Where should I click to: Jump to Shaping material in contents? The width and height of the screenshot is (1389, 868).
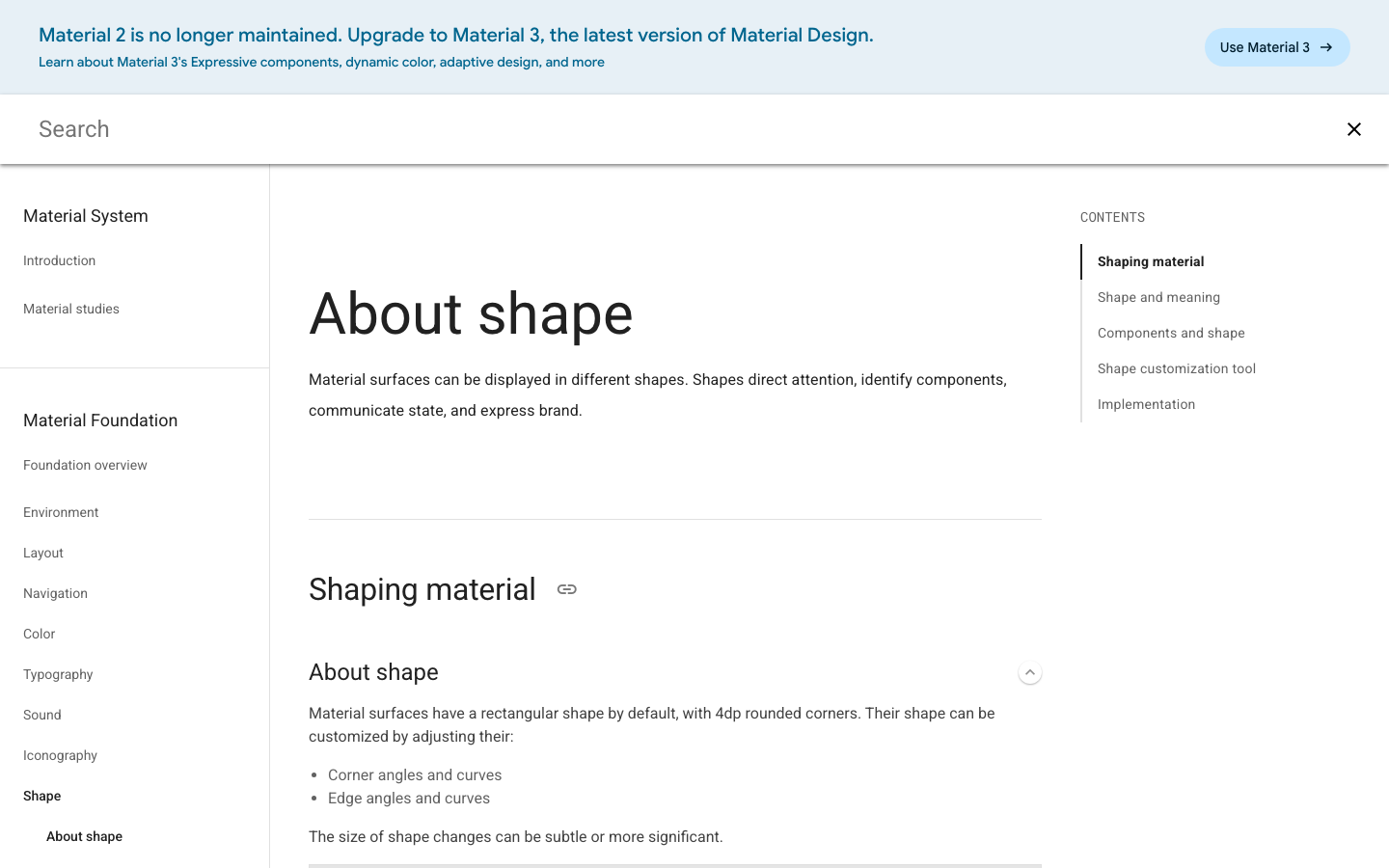(1151, 261)
